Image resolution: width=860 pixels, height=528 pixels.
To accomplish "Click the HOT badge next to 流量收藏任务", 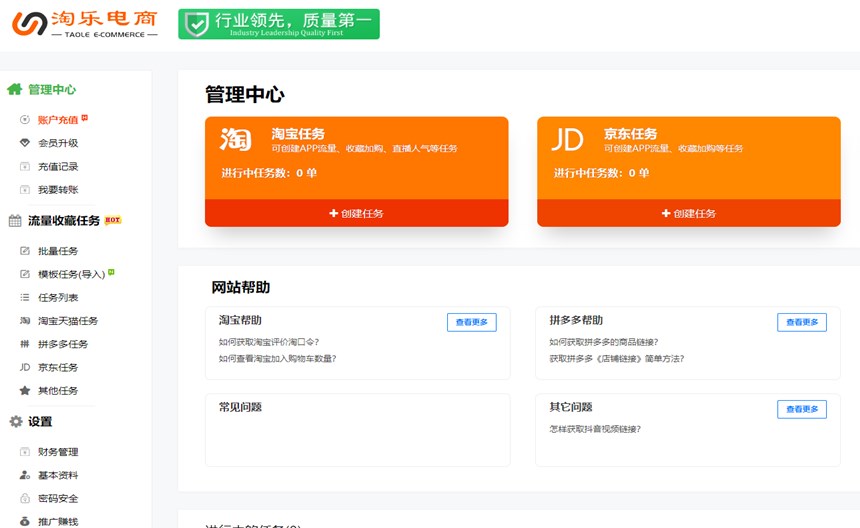I will (112, 220).
